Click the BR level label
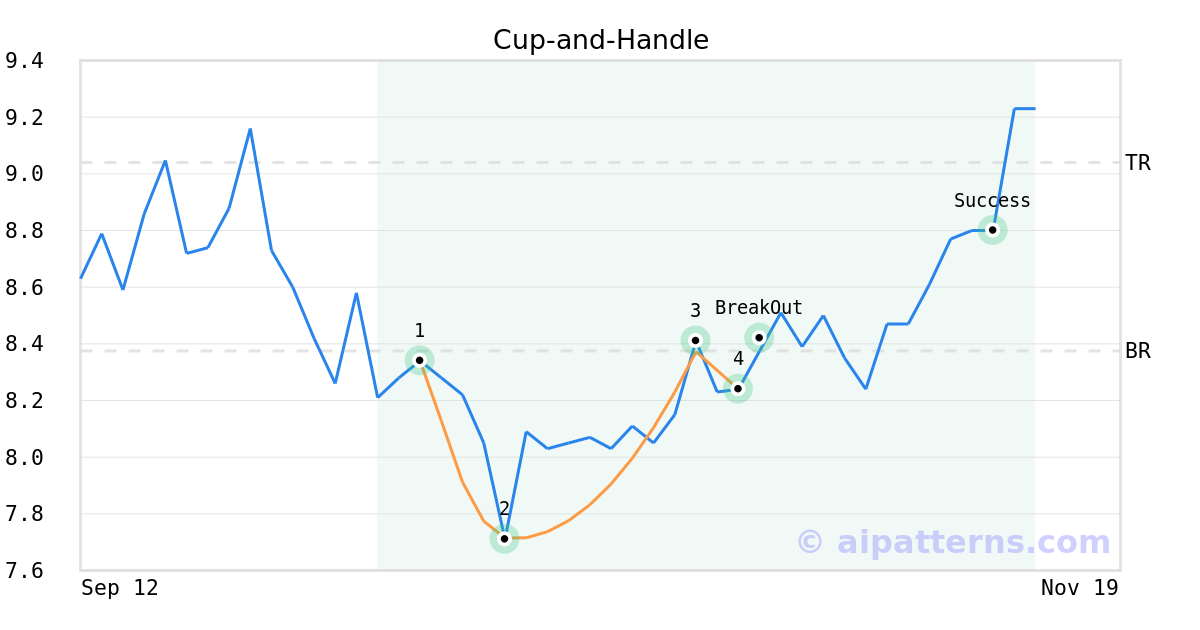 coord(1138,351)
